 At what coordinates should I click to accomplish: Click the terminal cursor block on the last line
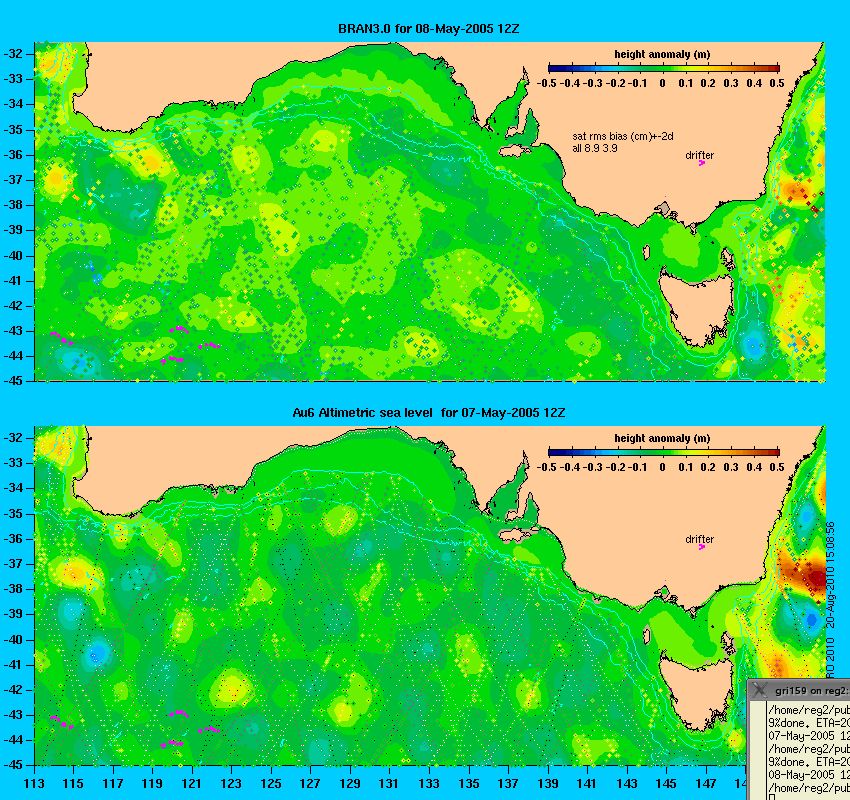[x=771, y=797]
